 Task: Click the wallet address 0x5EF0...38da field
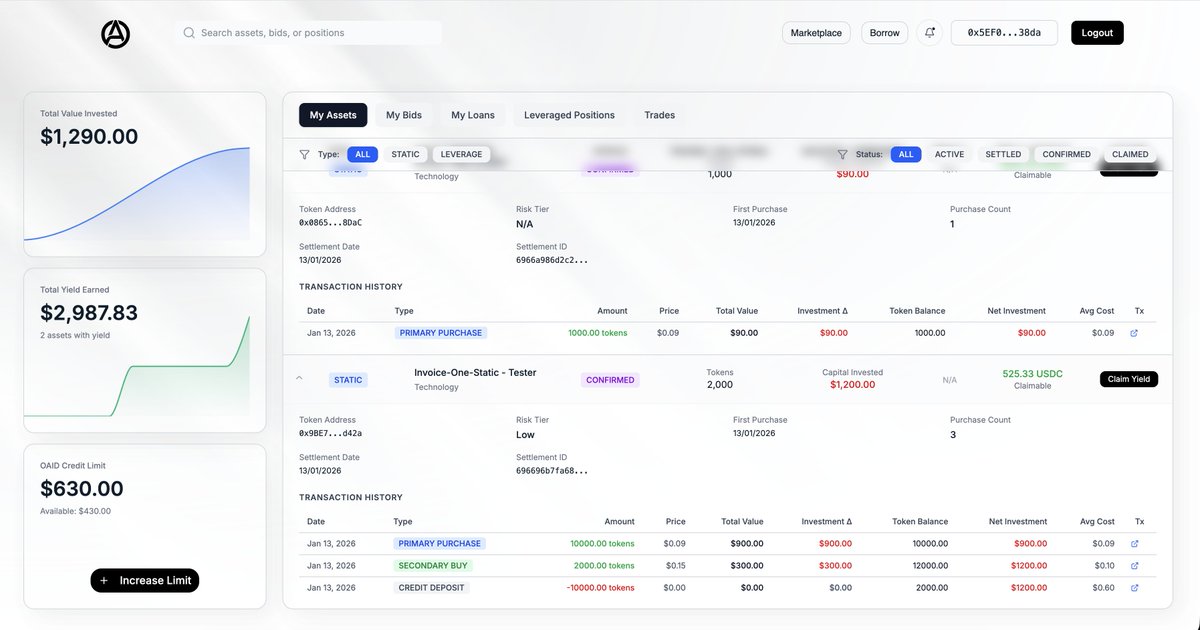point(1004,32)
